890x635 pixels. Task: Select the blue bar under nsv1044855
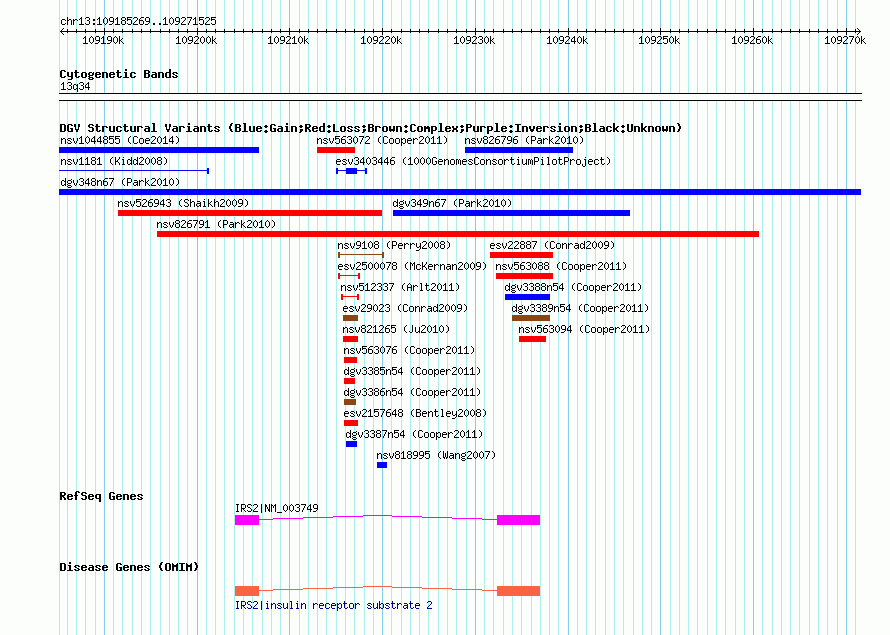click(159, 150)
